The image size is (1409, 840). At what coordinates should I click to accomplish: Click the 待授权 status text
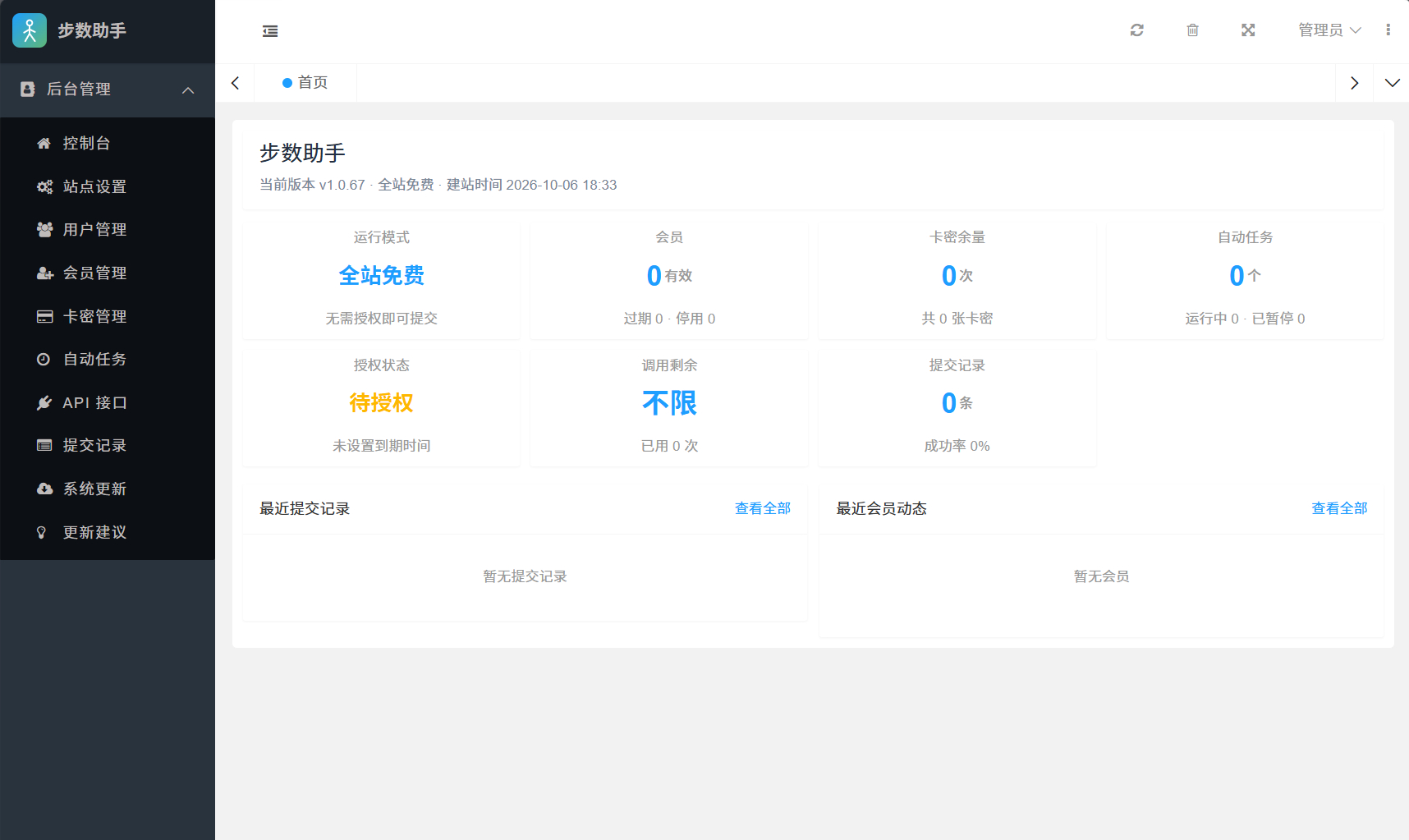click(x=381, y=403)
